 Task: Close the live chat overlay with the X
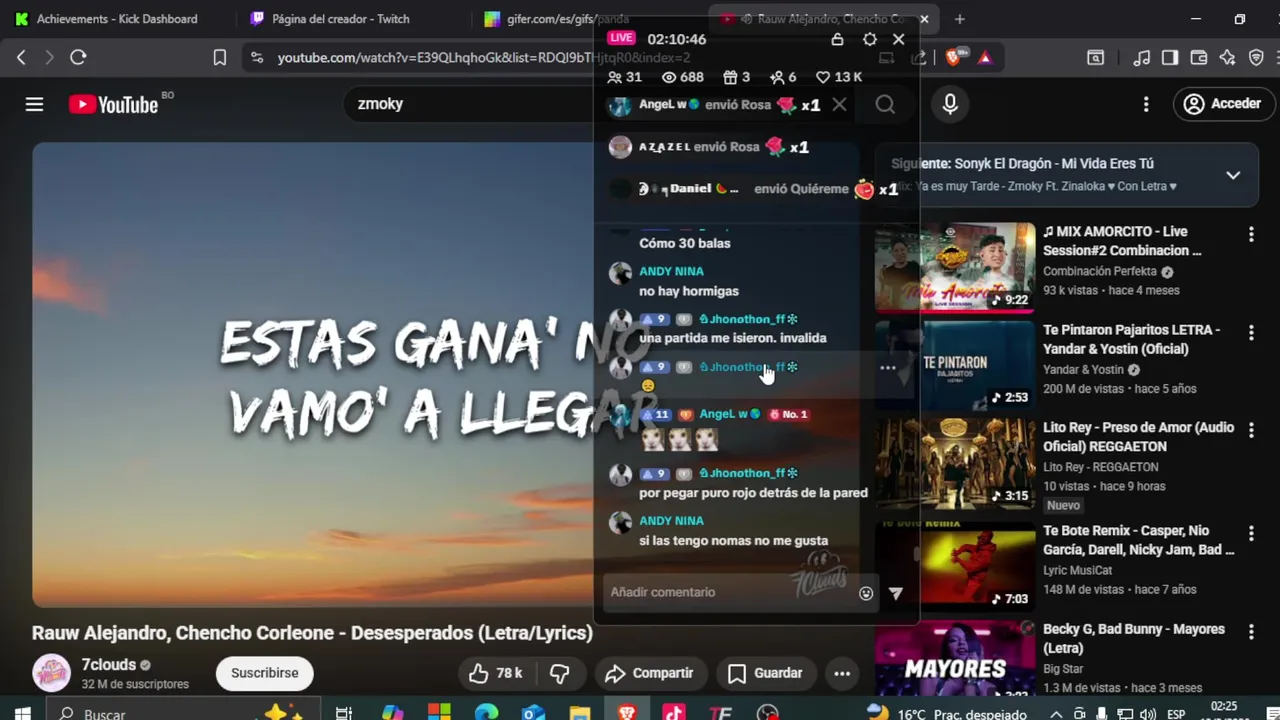pyautogui.click(x=898, y=39)
